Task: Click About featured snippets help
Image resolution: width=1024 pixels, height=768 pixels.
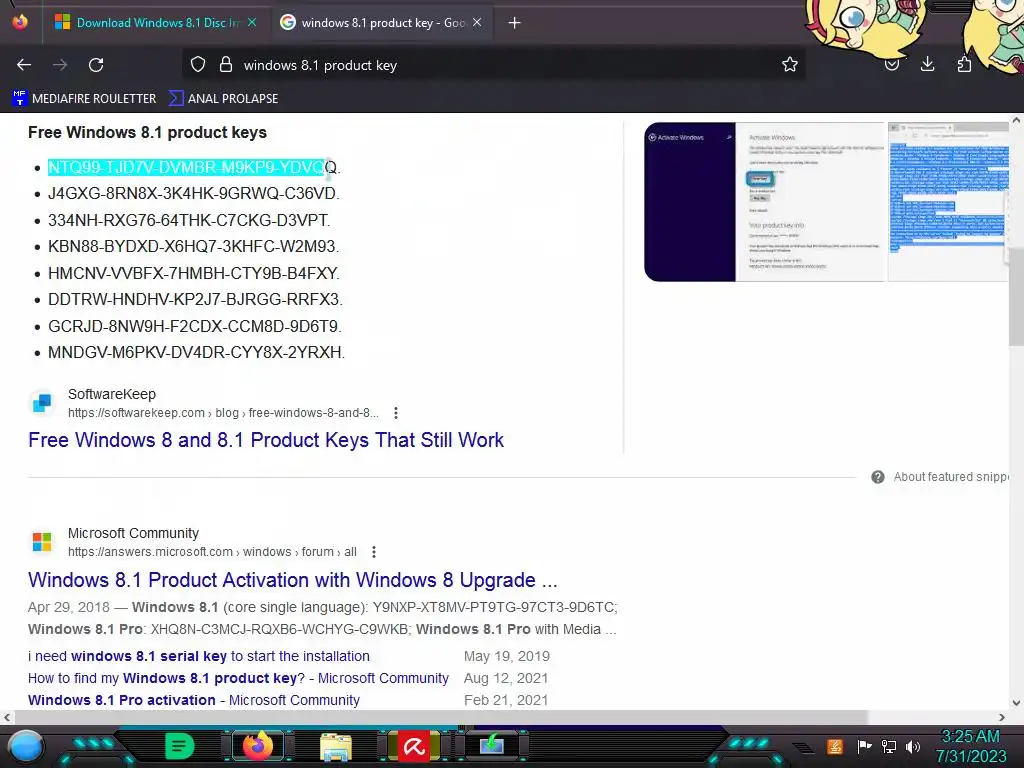Action: coord(940,477)
